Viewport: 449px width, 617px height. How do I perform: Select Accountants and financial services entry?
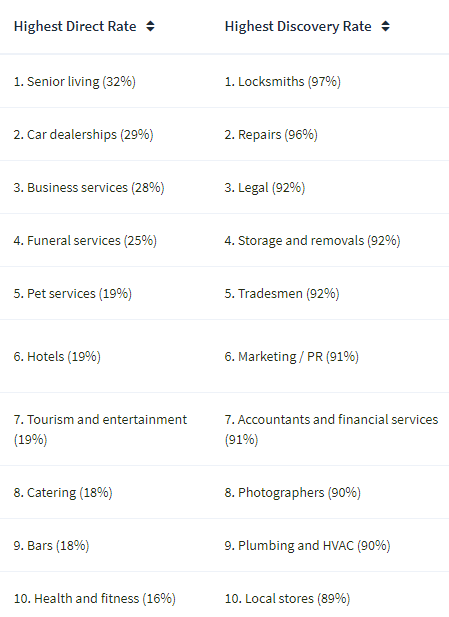[x=331, y=429]
